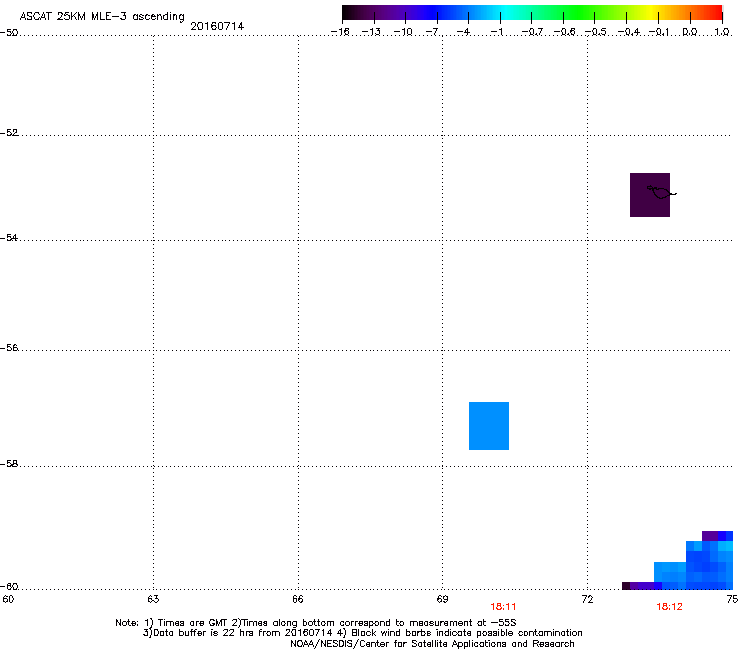This screenshot has width=740, height=650.
Task: Click the "-7" color bar tick label
Action: click(x=432, y=32)
